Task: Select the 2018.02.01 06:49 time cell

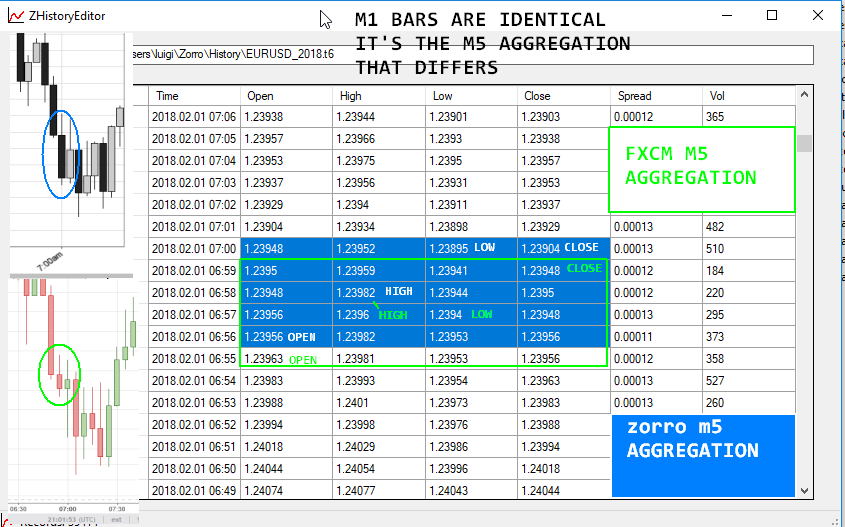Action: (x=194, y=491)
